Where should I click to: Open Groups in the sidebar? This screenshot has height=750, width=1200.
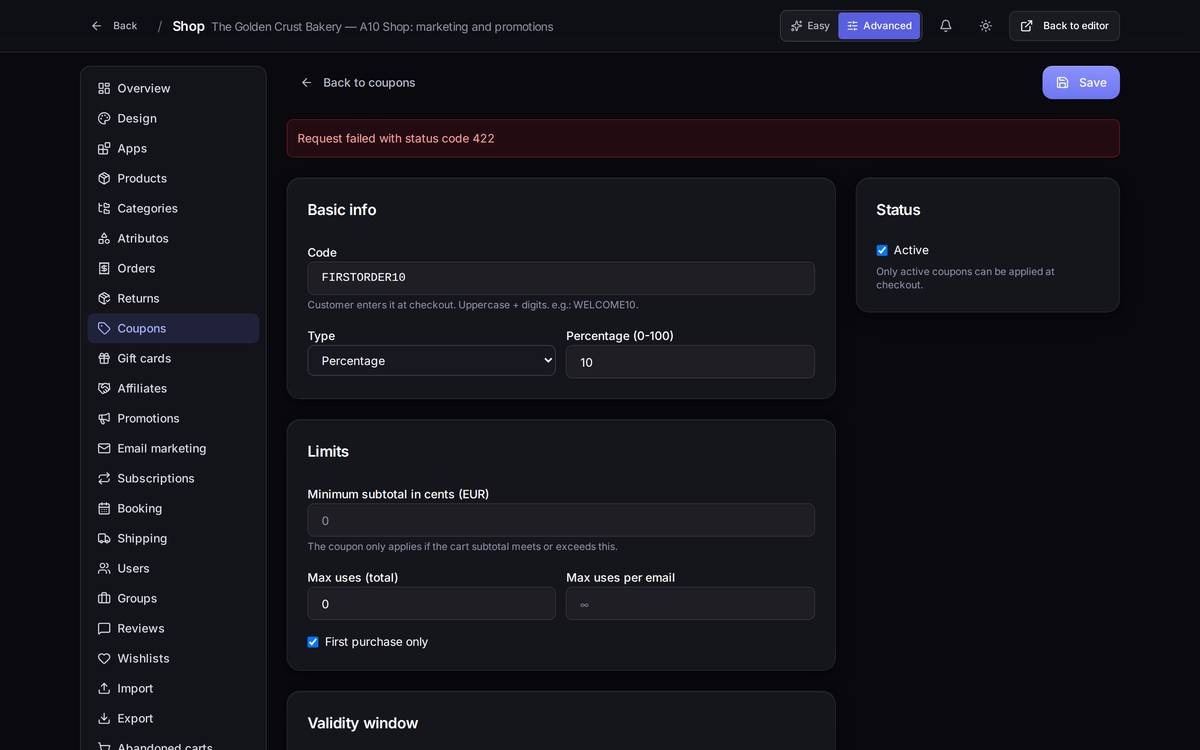tap(173, 598)
